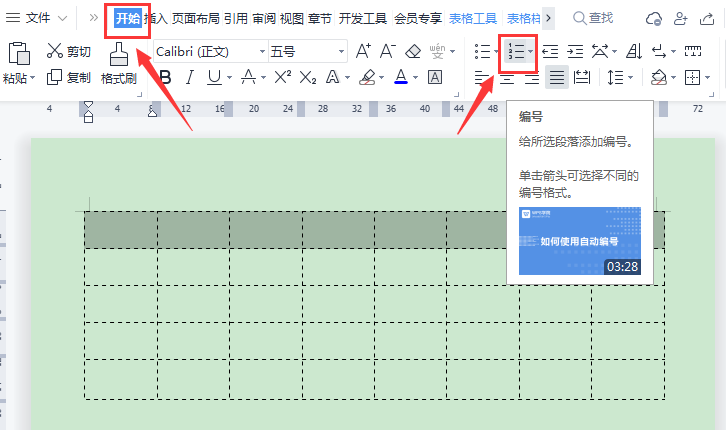Viewport: 726px width, 430px height.
Task: Clear formatting with the eraser icon
Action: [413, 51]
